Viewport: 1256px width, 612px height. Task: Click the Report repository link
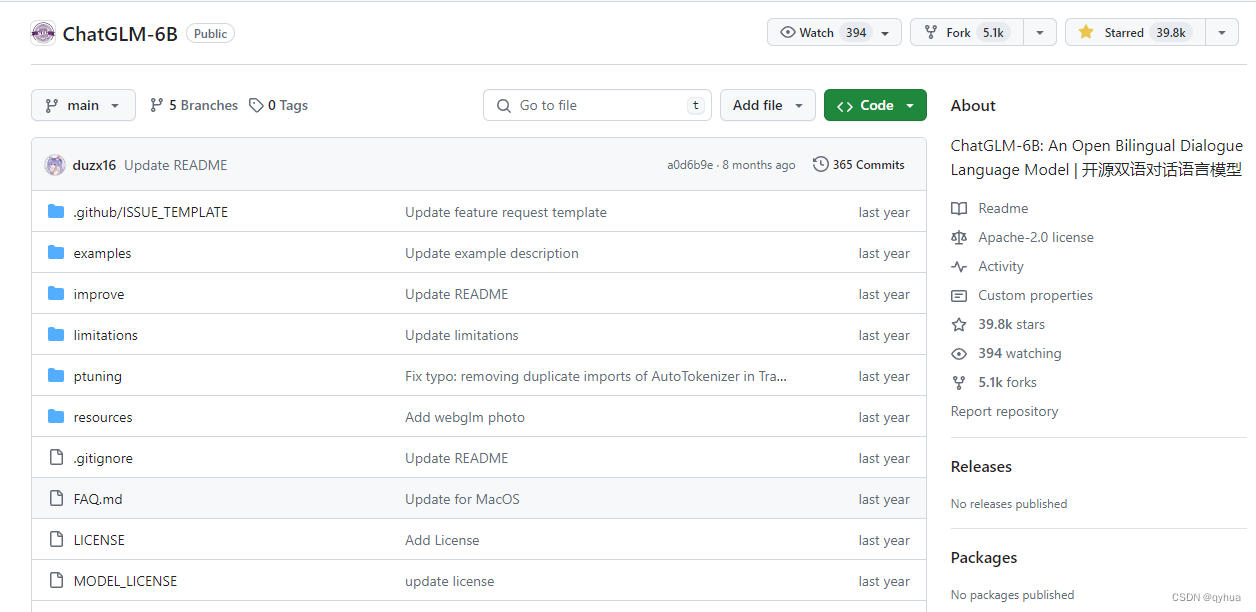point(1004,411)
